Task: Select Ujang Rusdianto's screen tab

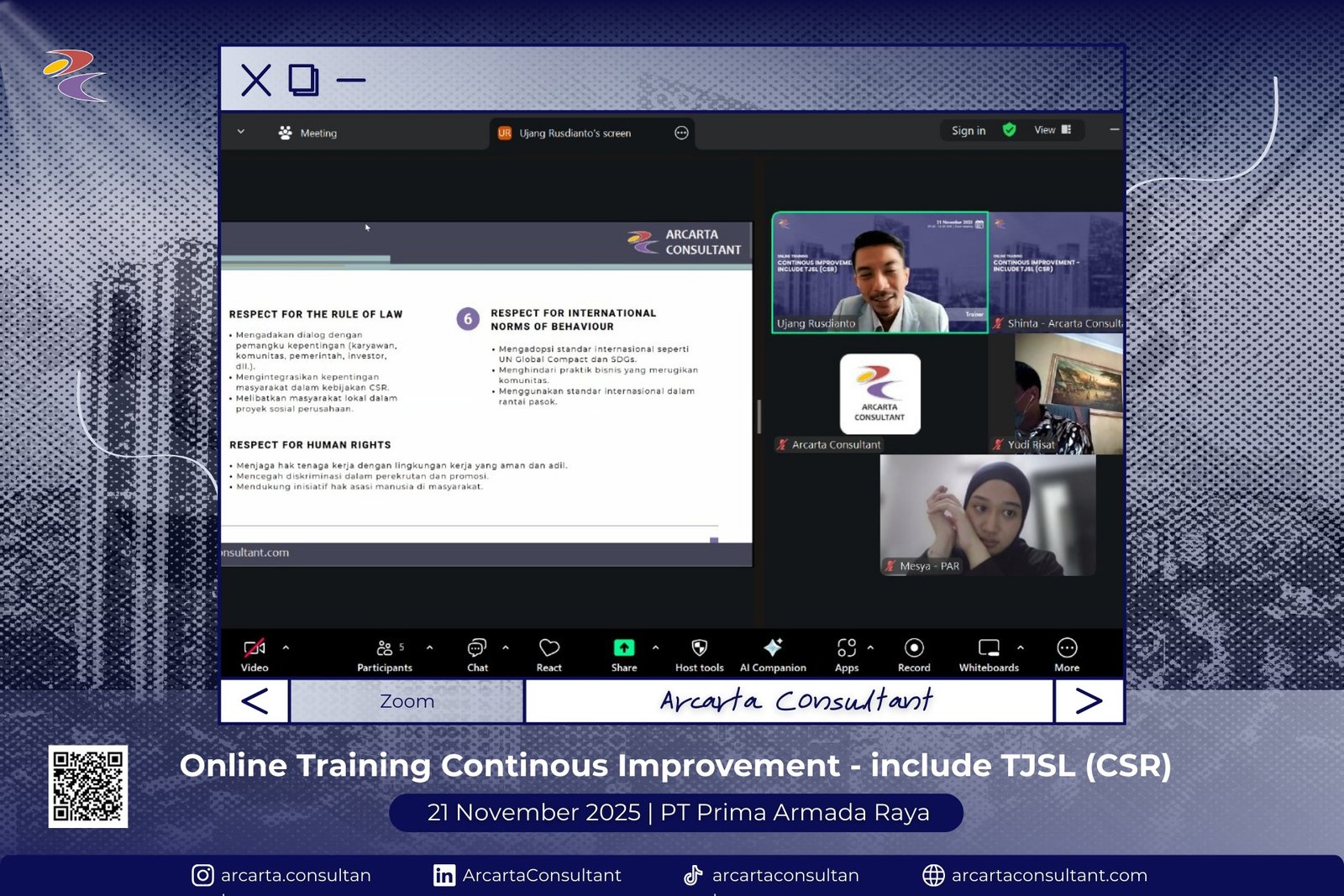Action: pyautogui.click(x=575, y=133)
